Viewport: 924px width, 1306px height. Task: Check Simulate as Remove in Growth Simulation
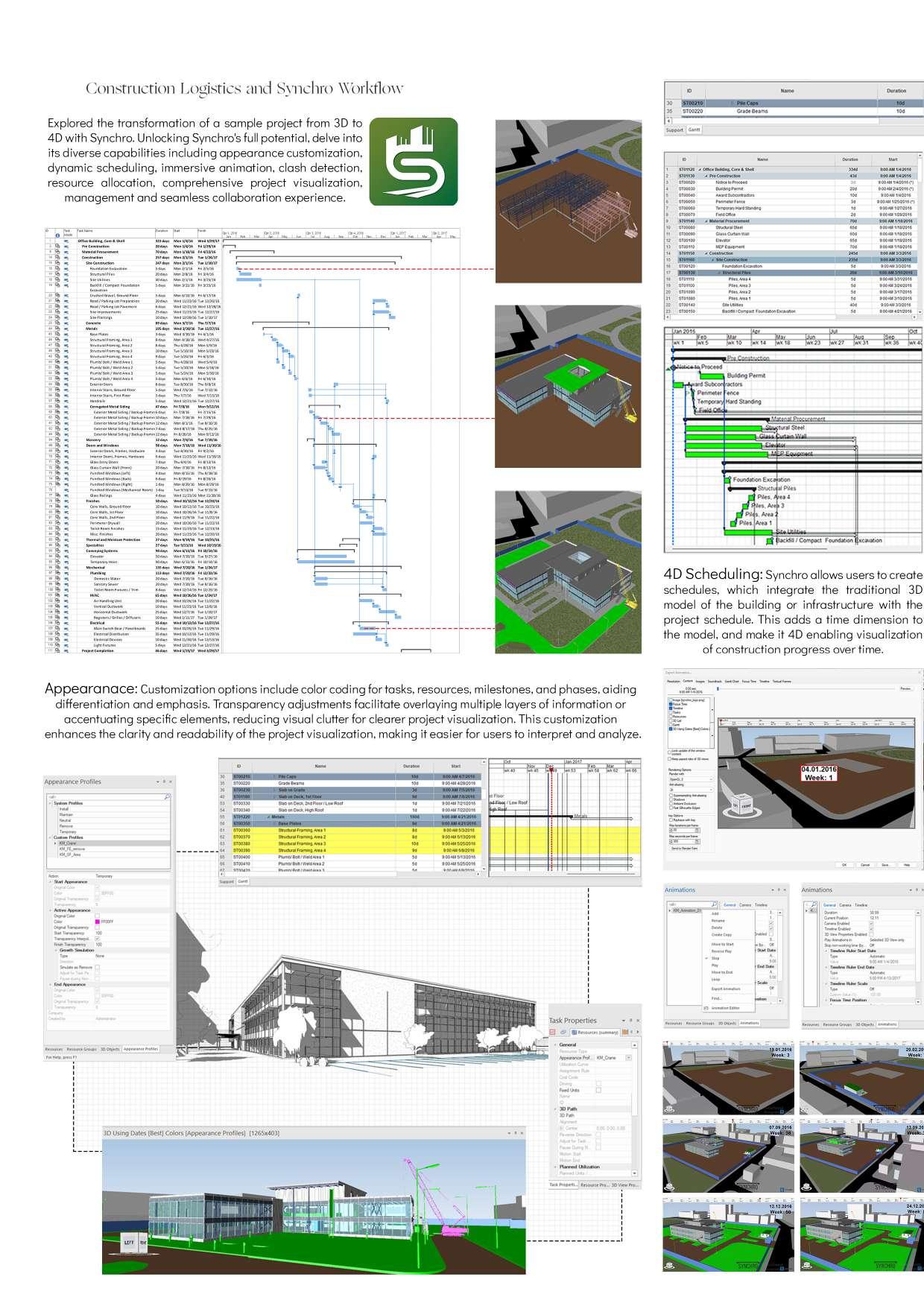[97, 967]
